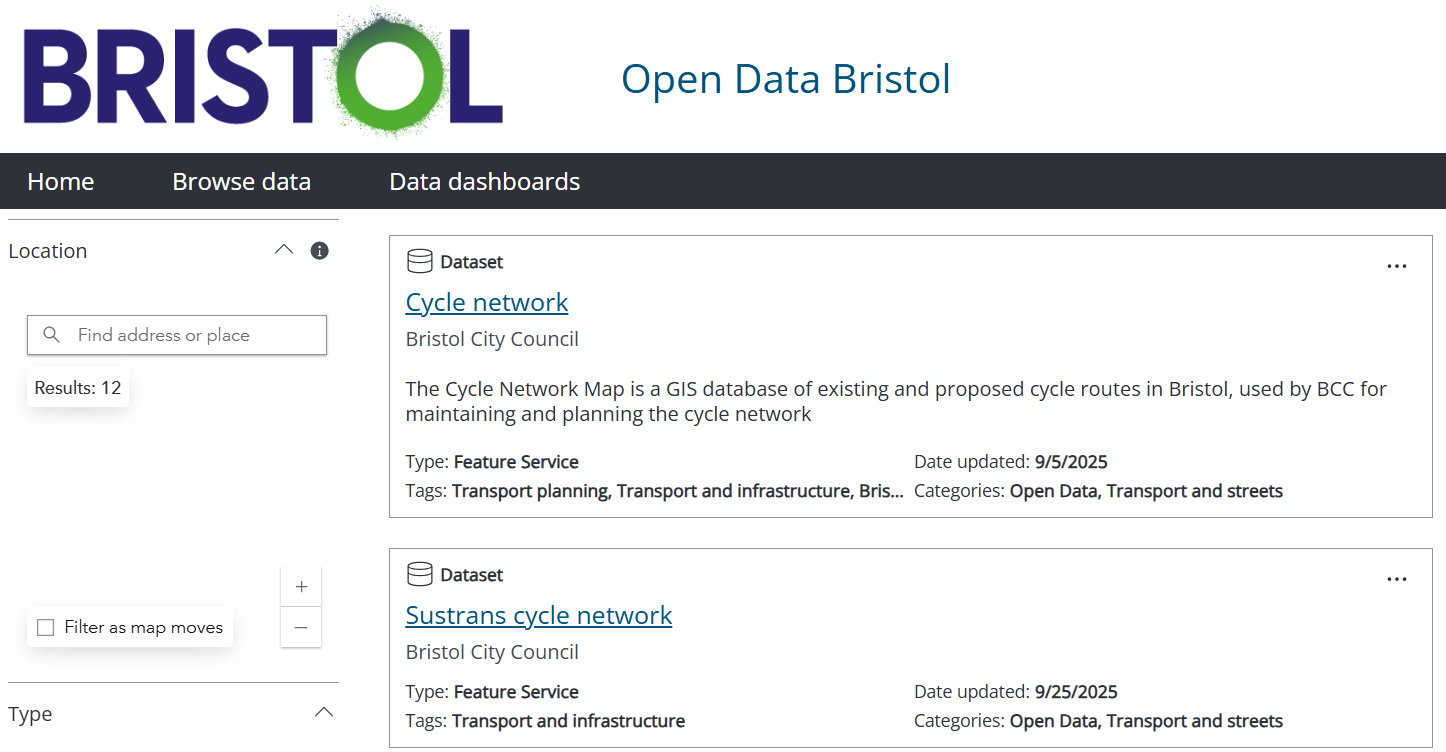The image size is (1446, 752).
Task: Click the map zoom in plus button
Action: click(x=301, y=587)
